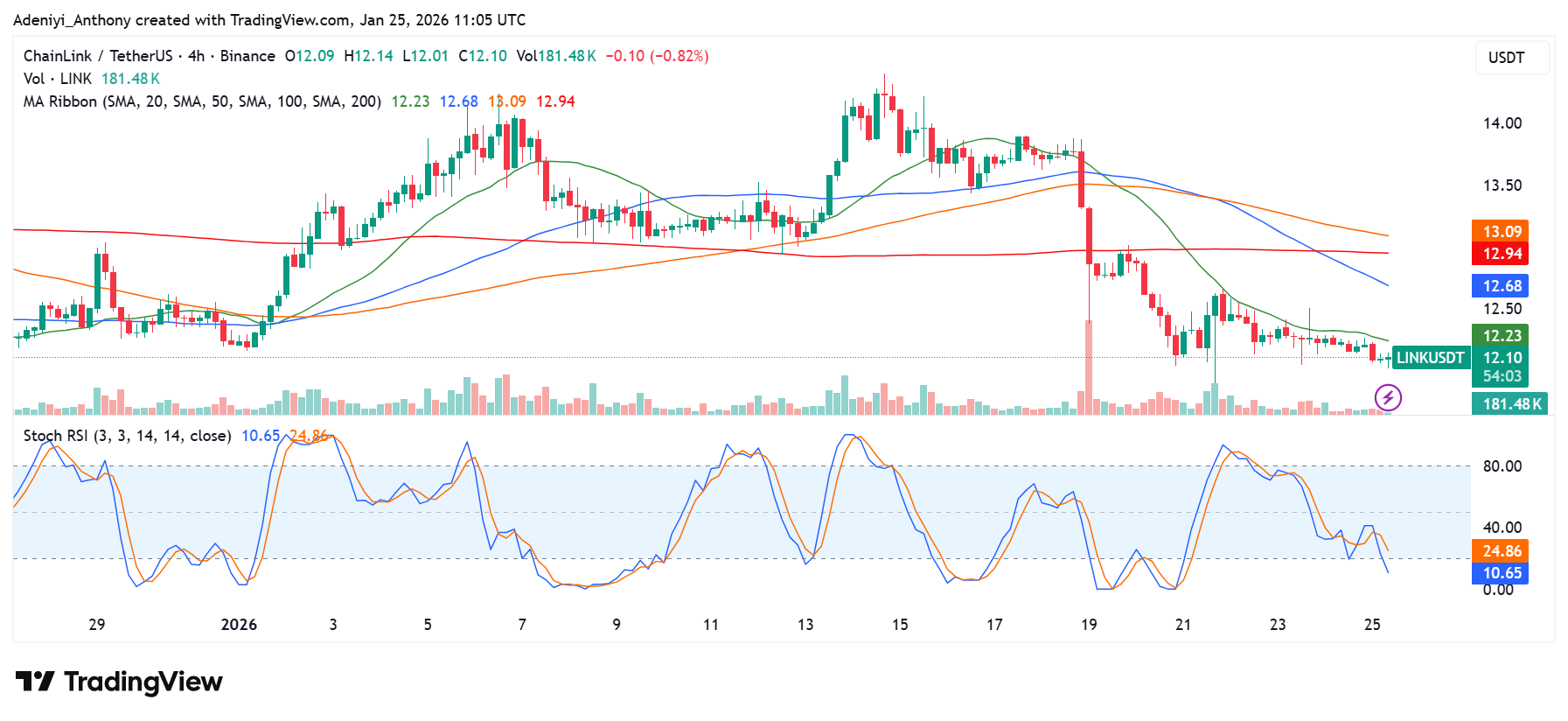Click the C12.10 close value in header
Screen dimensions: 1568x721
click(x=483, y=56)
